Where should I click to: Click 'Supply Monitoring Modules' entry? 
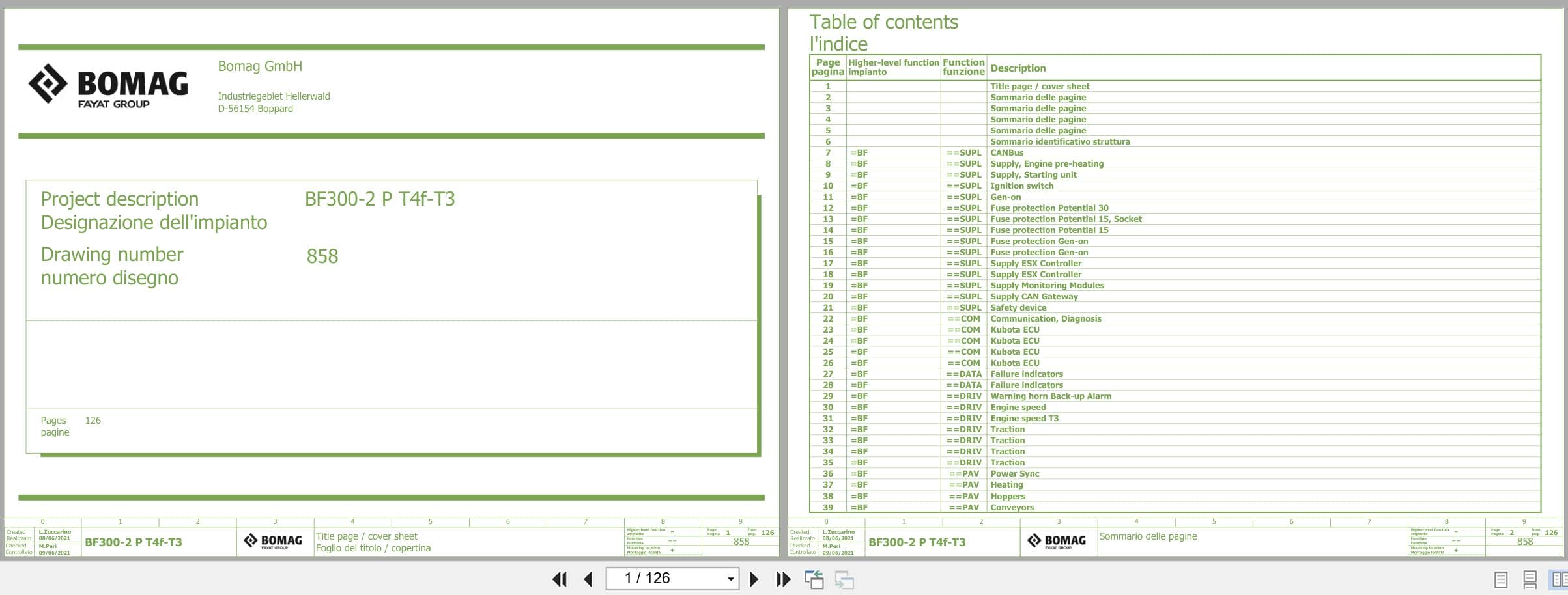click(1047, 285)
